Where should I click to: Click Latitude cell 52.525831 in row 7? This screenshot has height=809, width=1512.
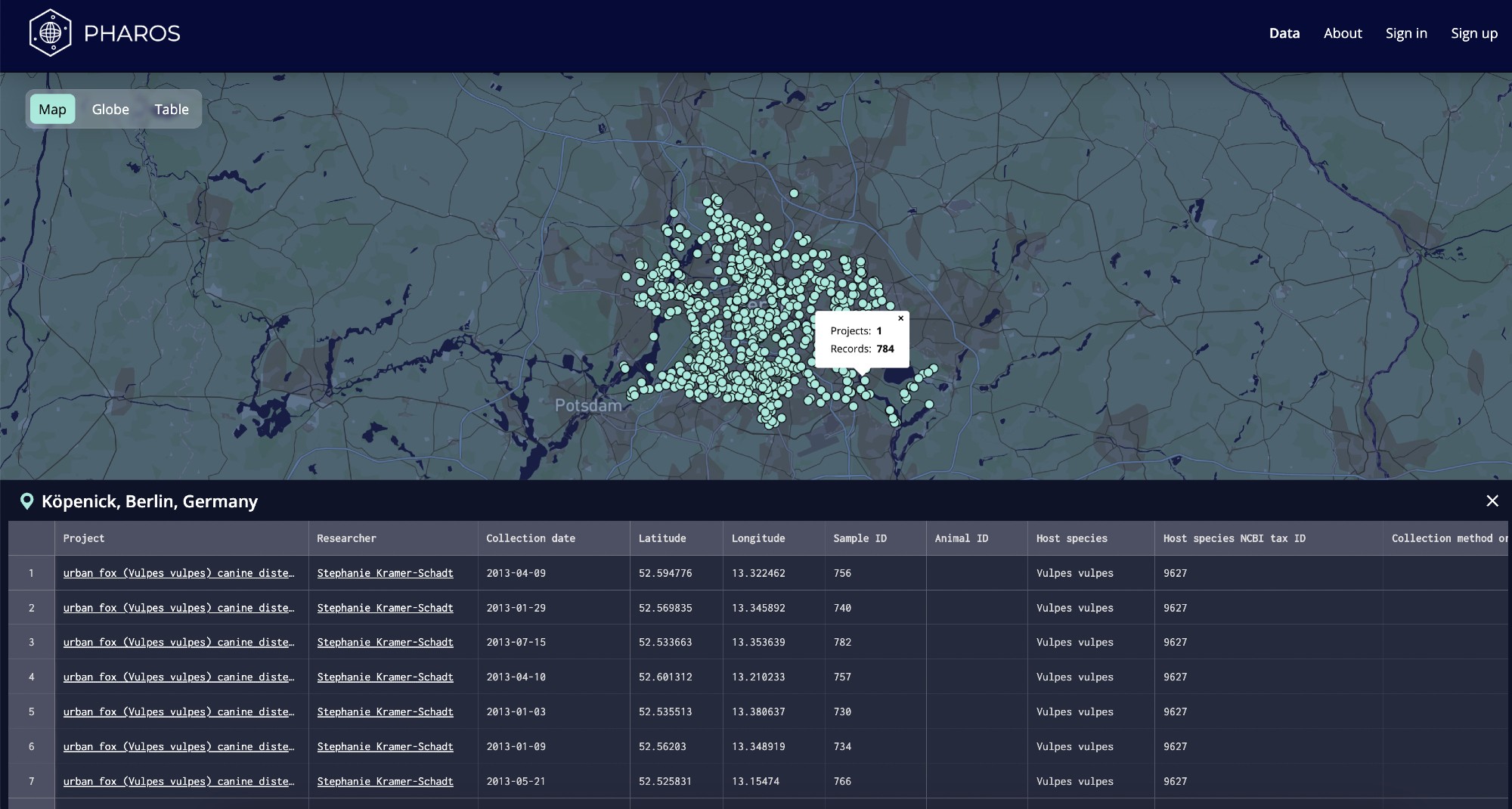coord(665,782)
